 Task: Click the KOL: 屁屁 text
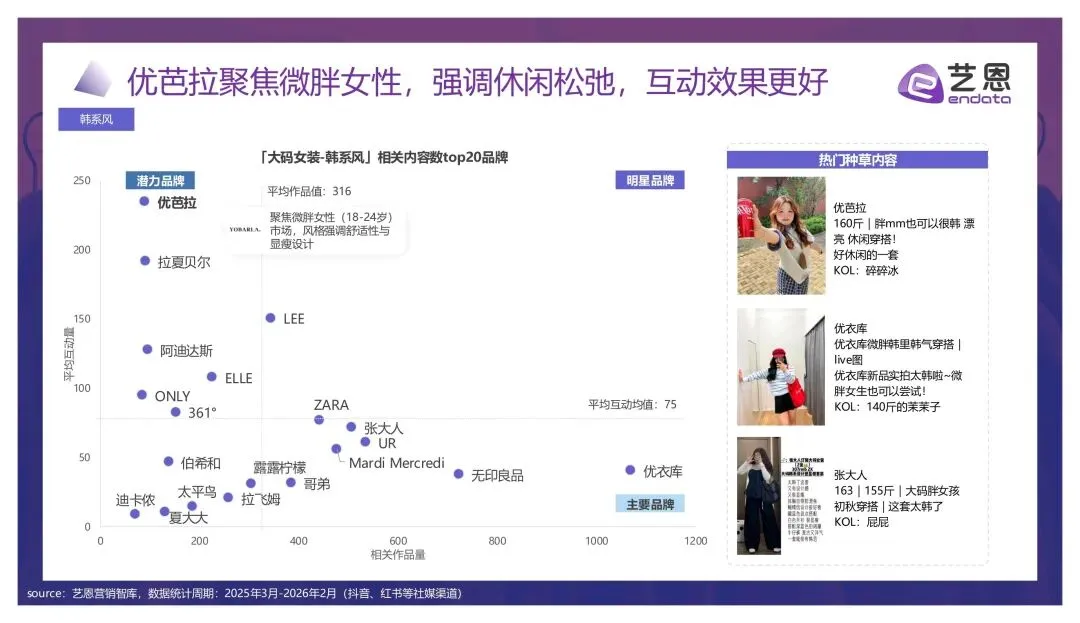861,522
